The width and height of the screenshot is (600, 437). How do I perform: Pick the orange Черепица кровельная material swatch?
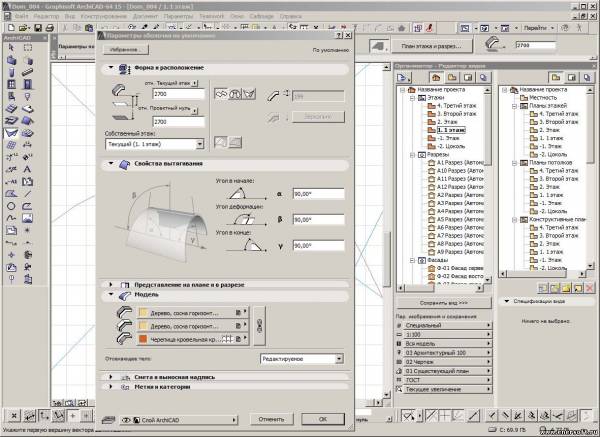(x=143, y=339)
